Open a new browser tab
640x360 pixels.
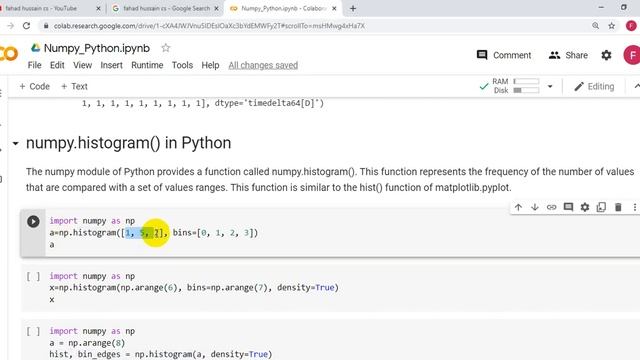pyautogui.click(x=353, y=8)
